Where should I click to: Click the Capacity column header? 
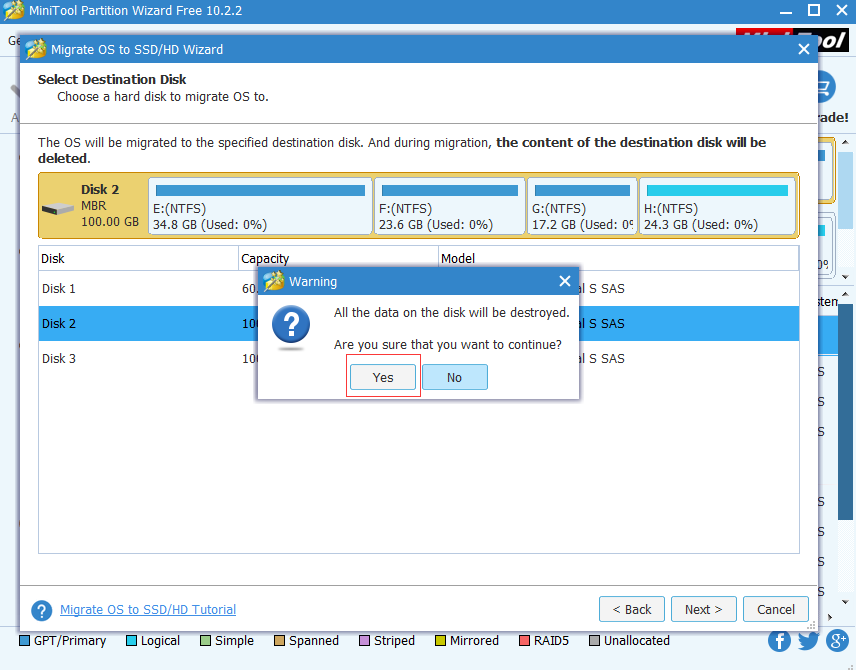pos(338,258)
